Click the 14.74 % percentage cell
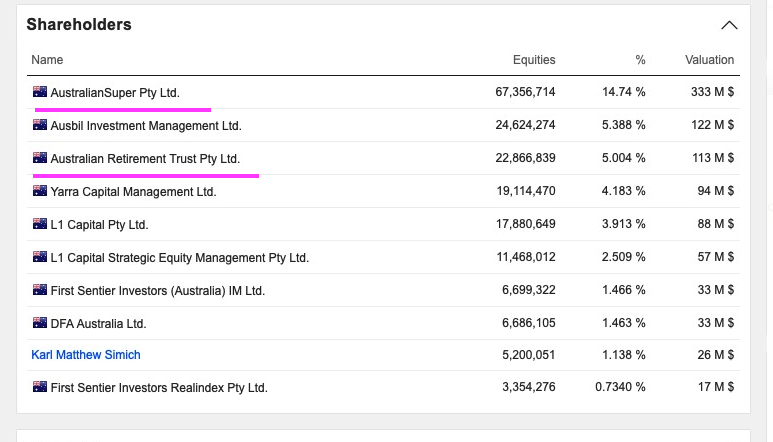Screen dimensions: 773x442 click(624, 92)
